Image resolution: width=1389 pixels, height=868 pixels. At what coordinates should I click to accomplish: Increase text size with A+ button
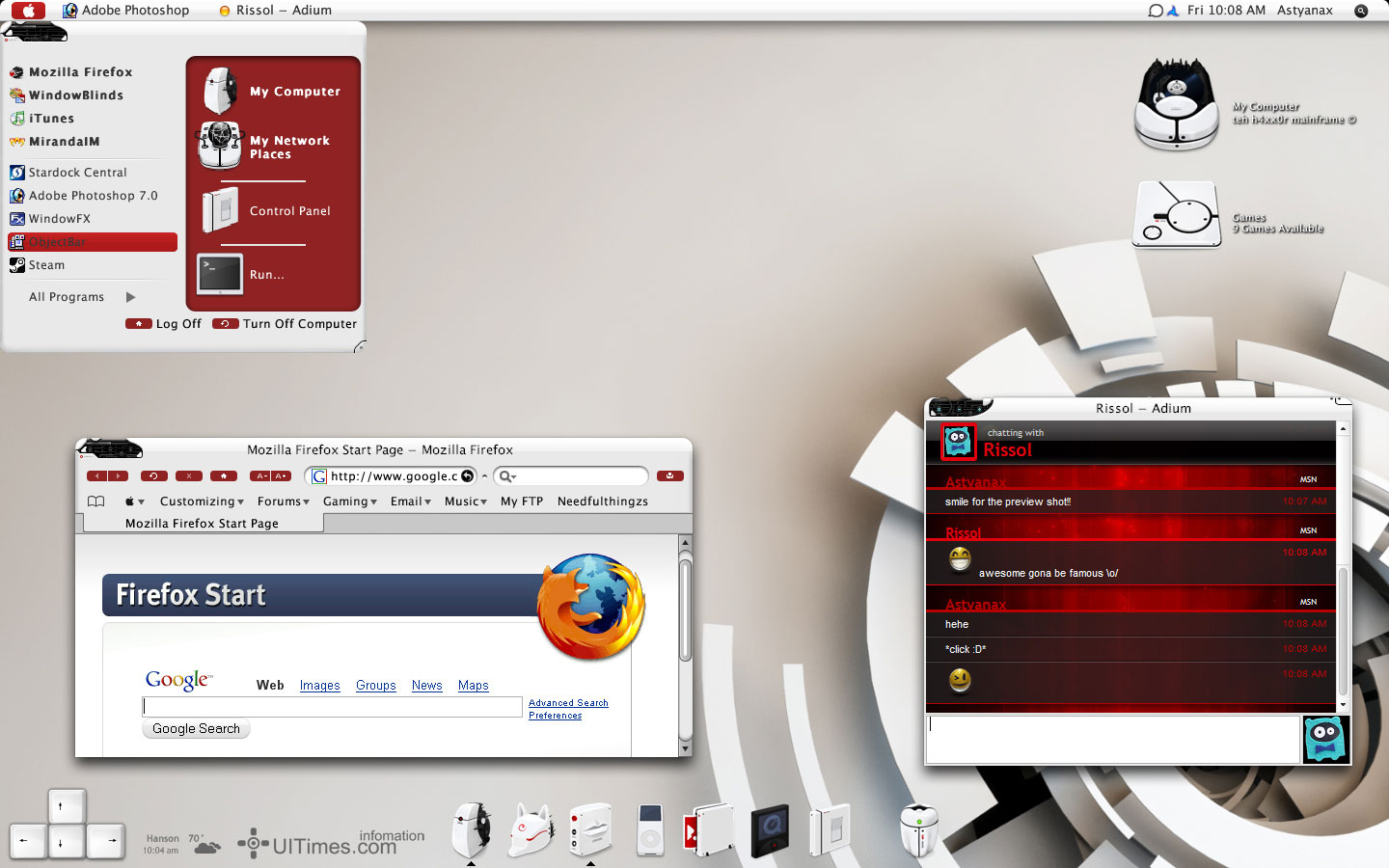(281, 476)
